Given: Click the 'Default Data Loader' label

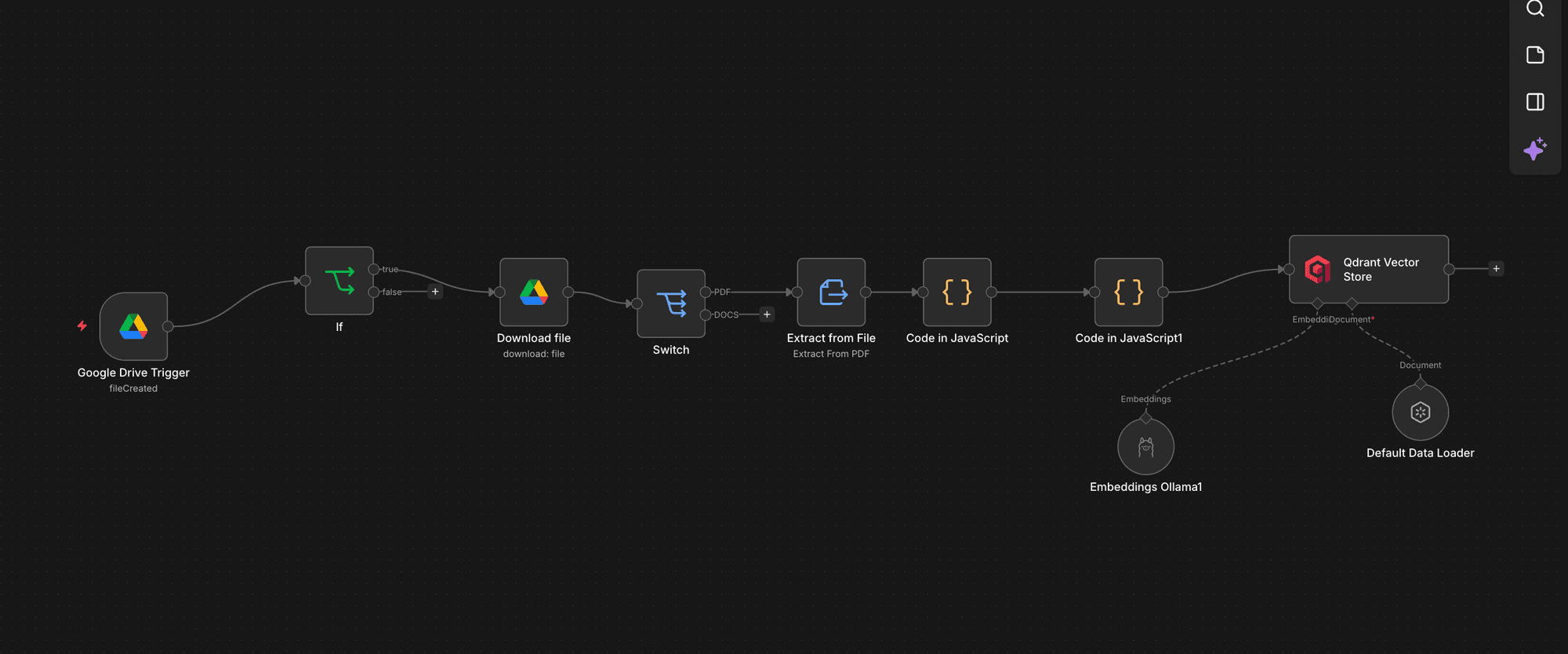Looking at the screenshot, I should point(1421,453).
